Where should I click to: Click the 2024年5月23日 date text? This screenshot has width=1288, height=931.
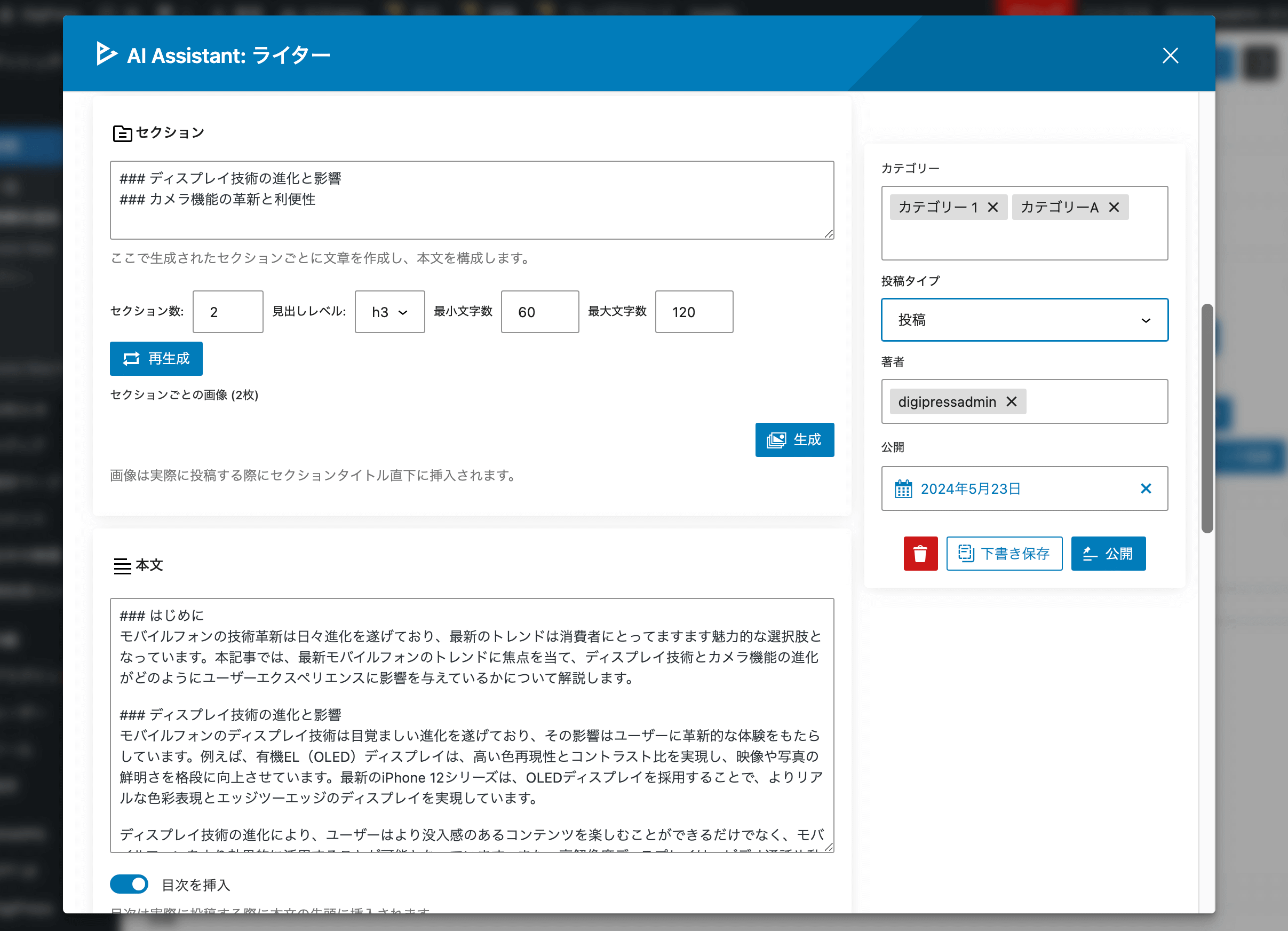971,488
